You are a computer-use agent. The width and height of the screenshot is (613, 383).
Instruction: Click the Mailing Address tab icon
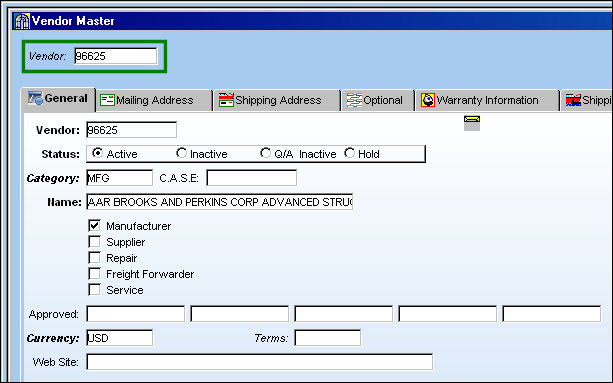107,100
